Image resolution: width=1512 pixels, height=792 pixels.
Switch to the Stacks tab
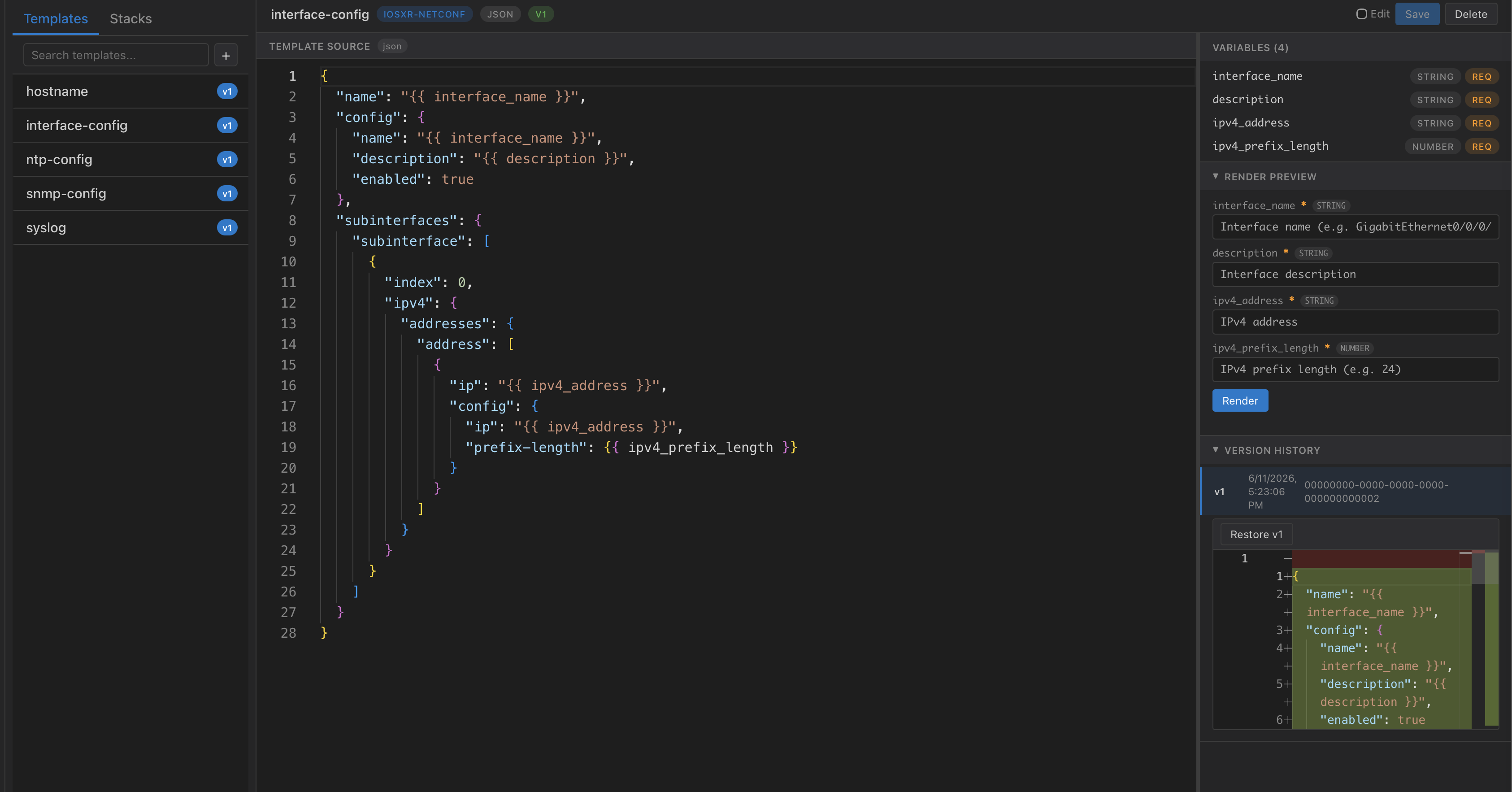click(130, 18)
